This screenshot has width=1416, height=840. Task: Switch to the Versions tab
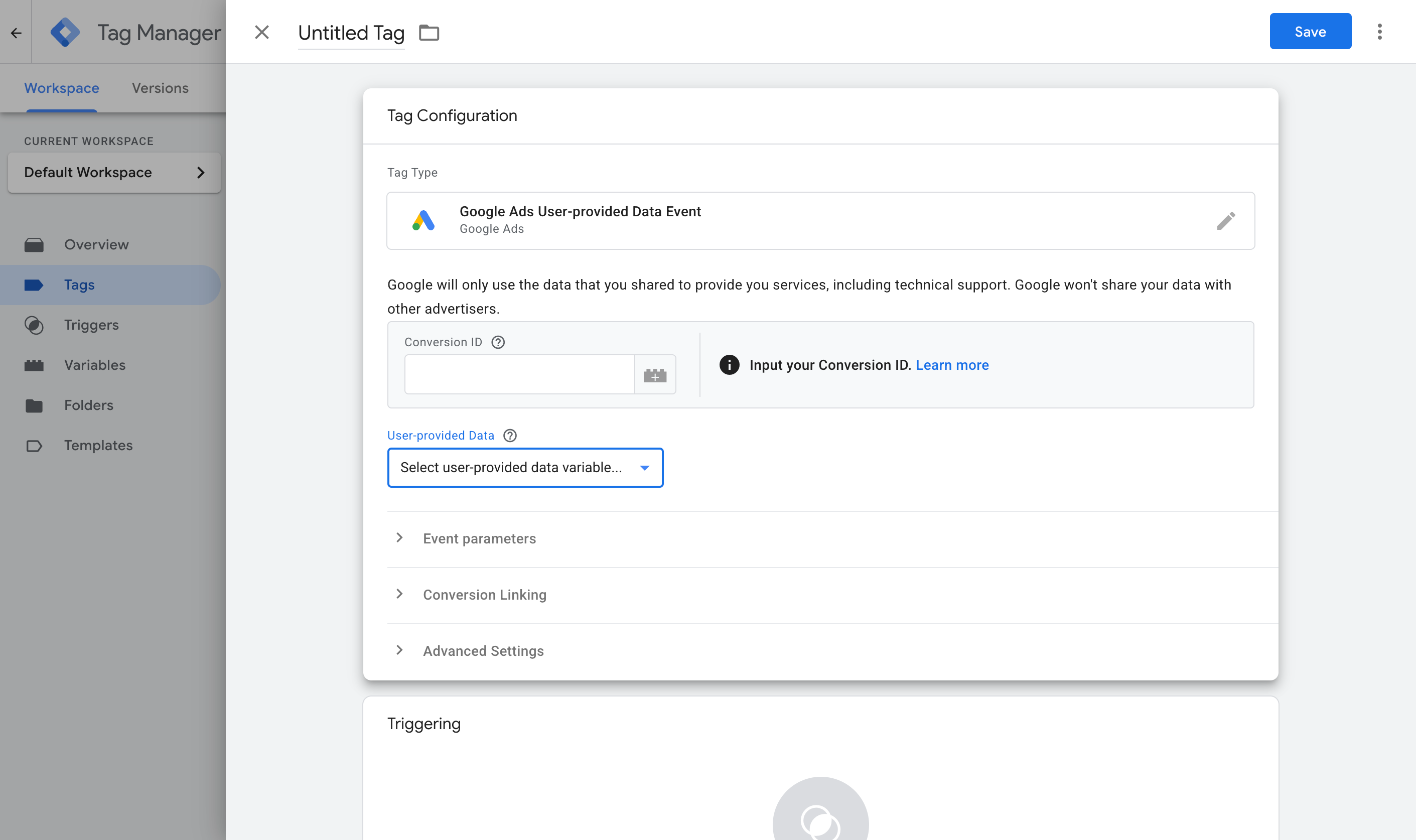tap(160, 88)
